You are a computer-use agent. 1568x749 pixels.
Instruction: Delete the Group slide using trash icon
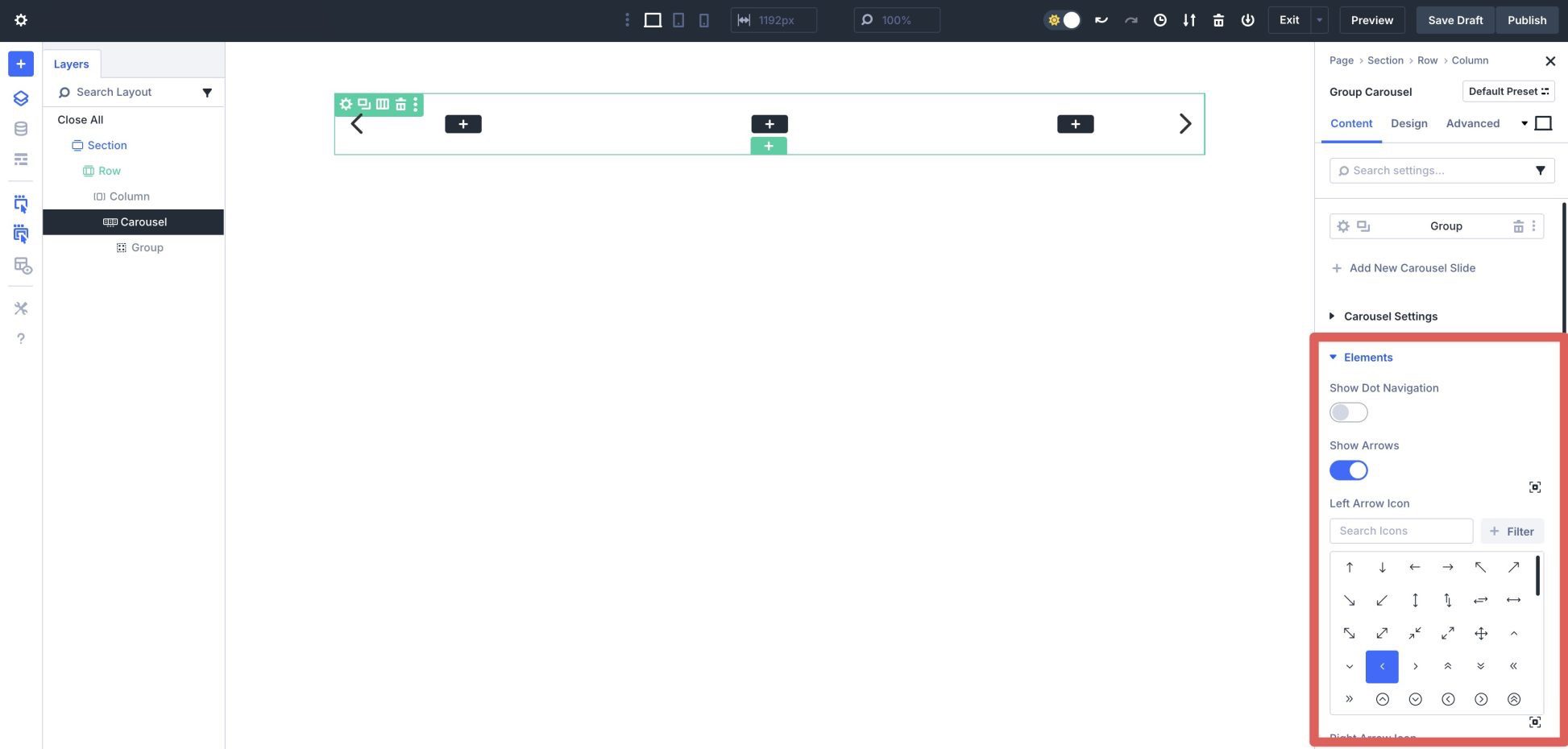click(x=1517, y=226)
